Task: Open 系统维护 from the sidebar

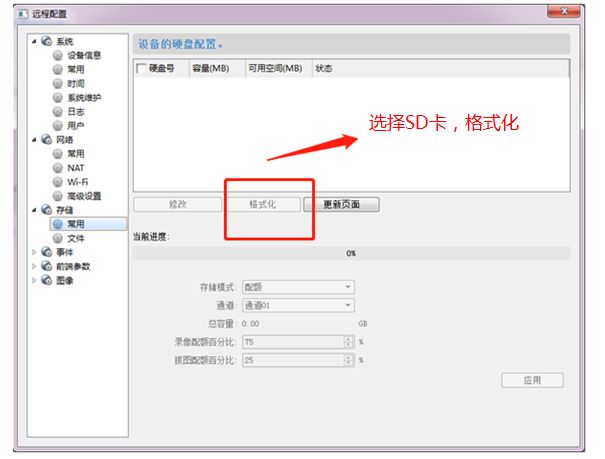Action: (58, 98)
